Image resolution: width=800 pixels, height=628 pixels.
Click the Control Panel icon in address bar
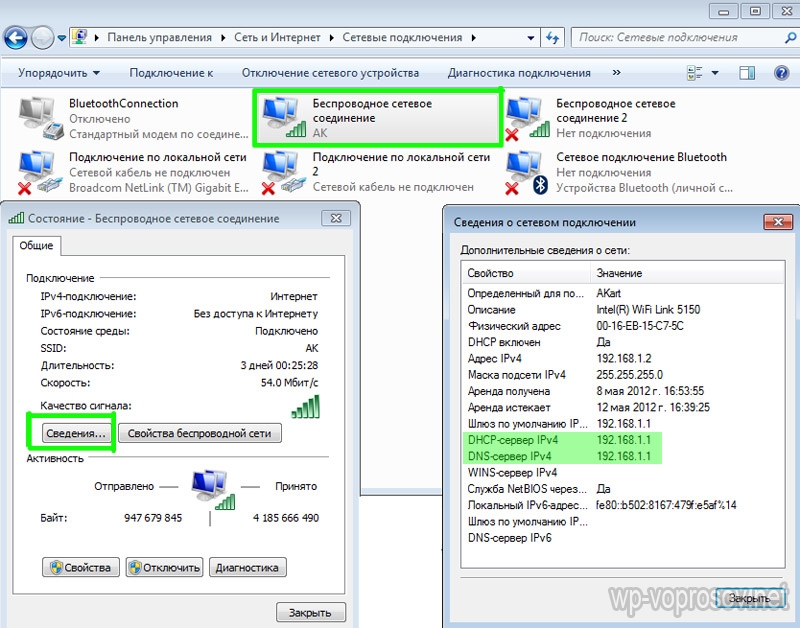point(80,37)
